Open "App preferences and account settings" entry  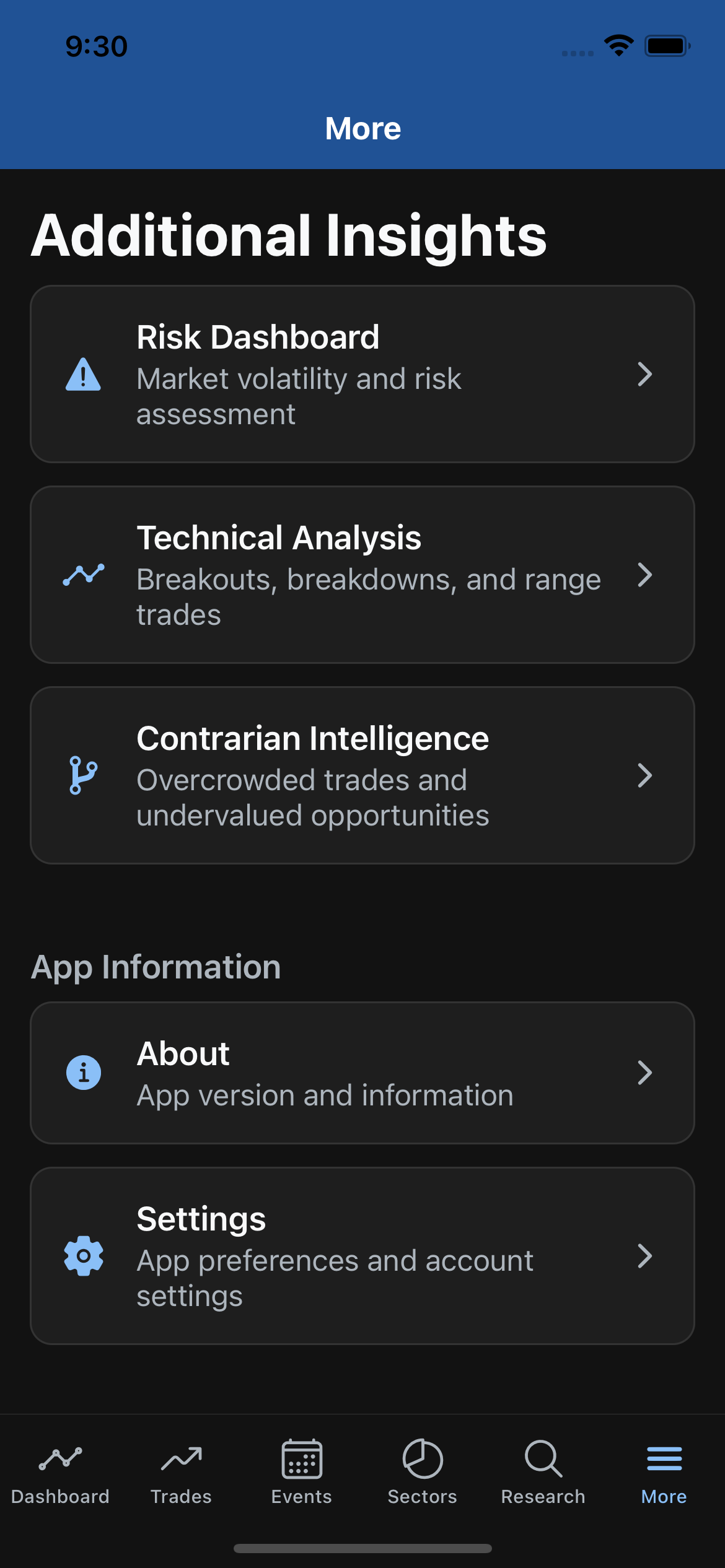pyautogui.click(x=335, y=1278)
